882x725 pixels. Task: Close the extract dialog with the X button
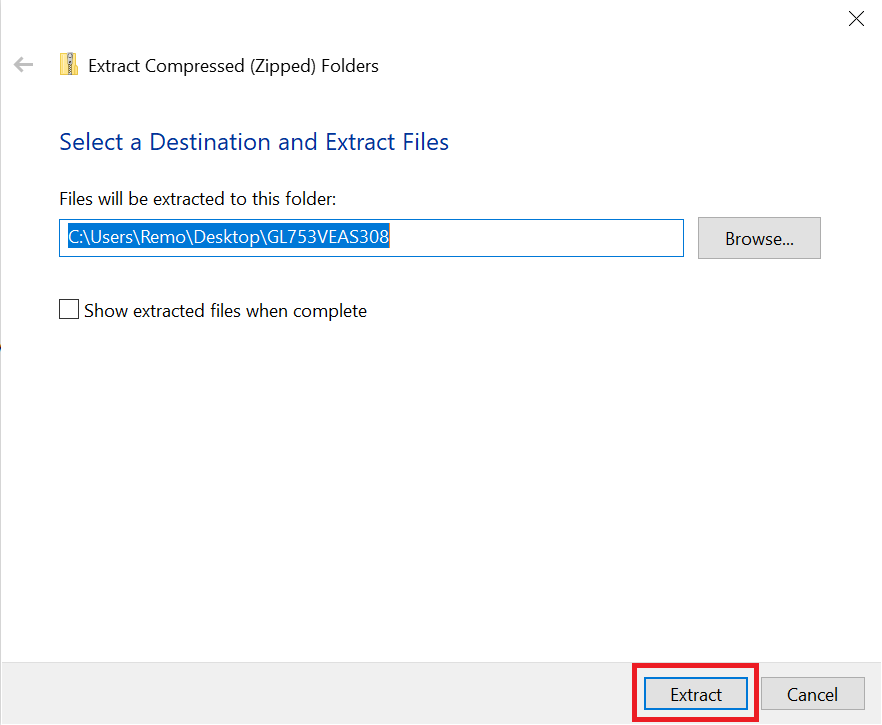pyautogui.click(x=856, y=19)
